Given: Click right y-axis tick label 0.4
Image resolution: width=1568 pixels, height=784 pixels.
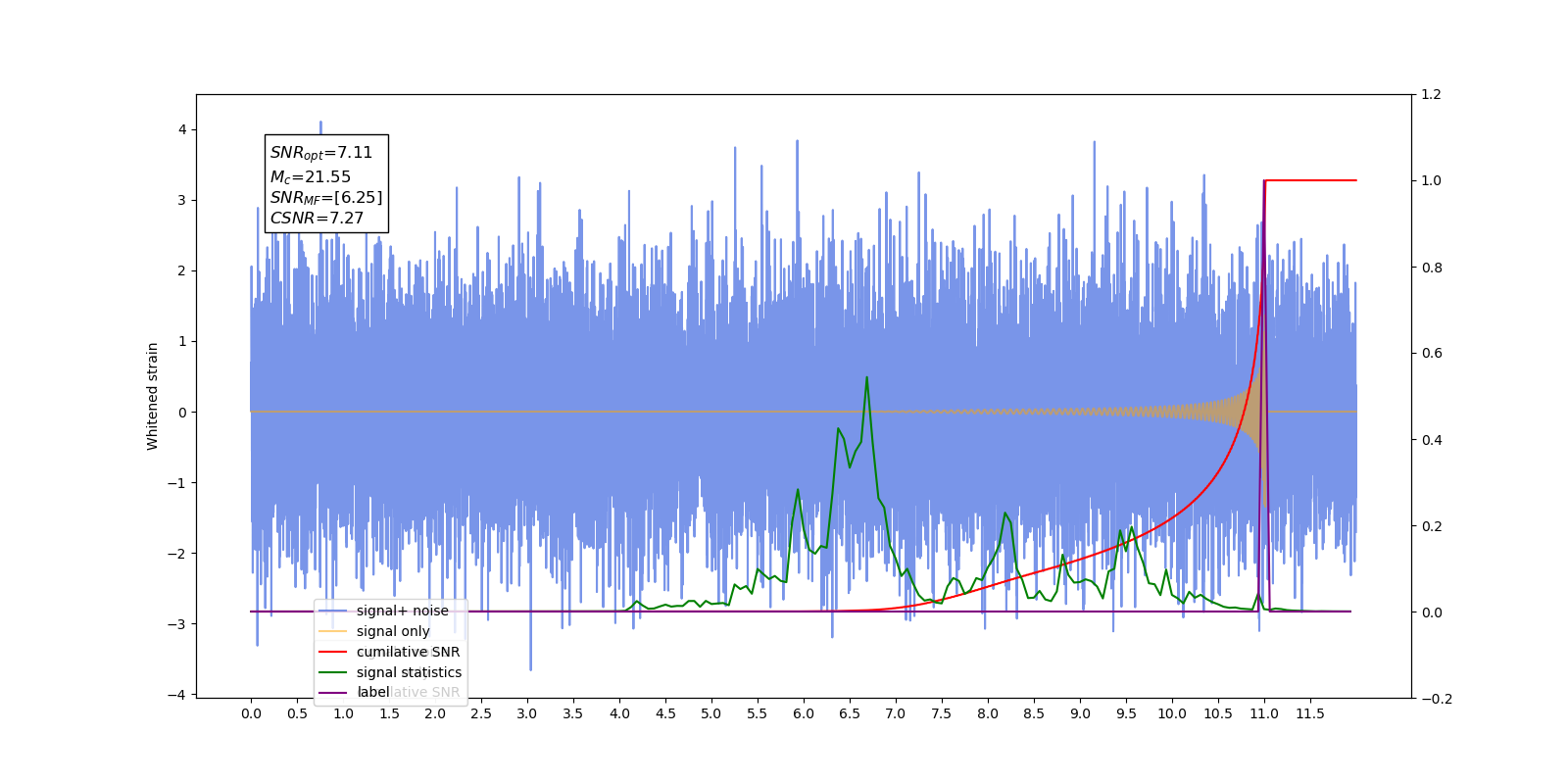Looking at the screenshot, I should click(x=1431, y=440).
